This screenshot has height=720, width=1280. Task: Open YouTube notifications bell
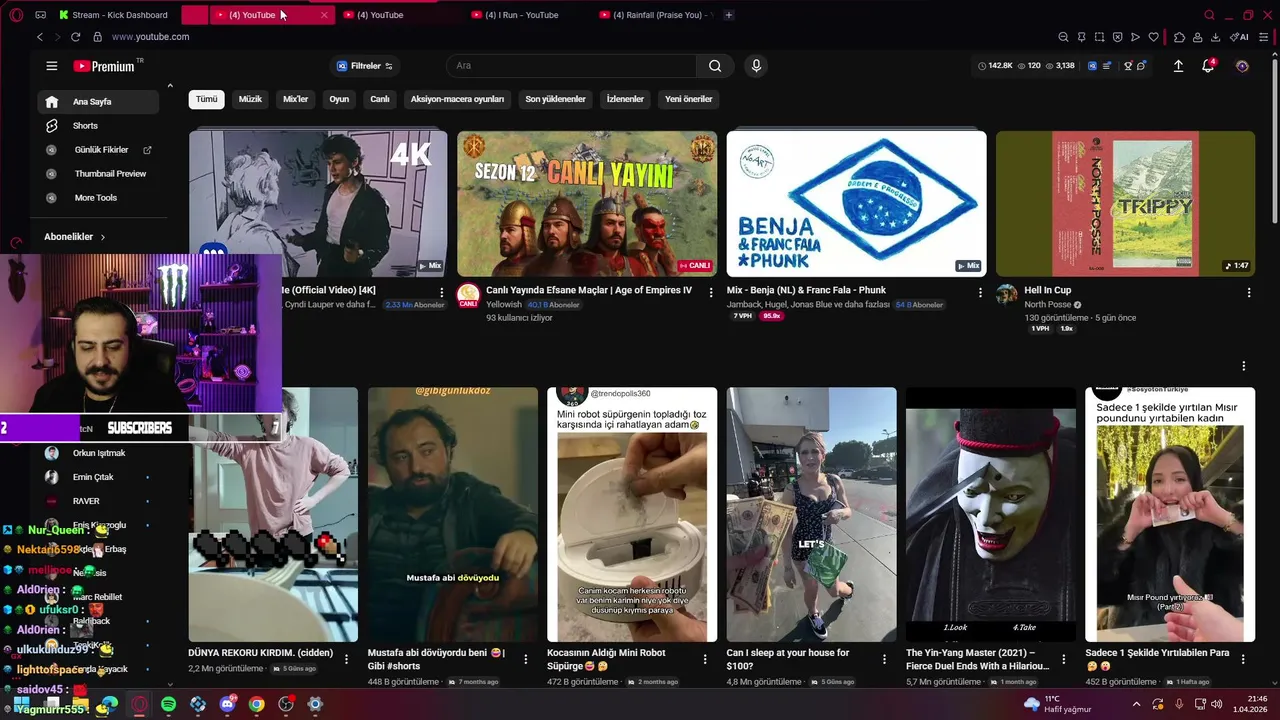coord(1208,66)
